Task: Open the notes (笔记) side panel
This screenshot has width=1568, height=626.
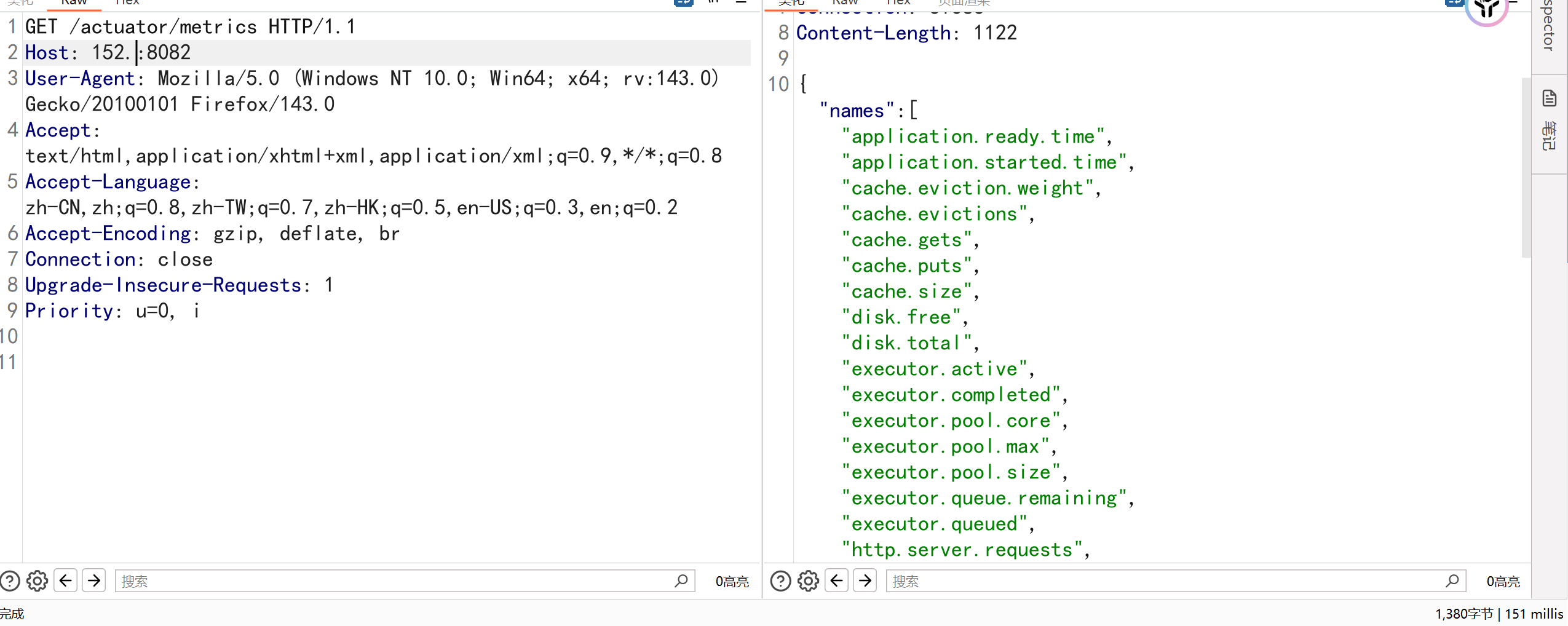Action: click(x=1549, y=123)
